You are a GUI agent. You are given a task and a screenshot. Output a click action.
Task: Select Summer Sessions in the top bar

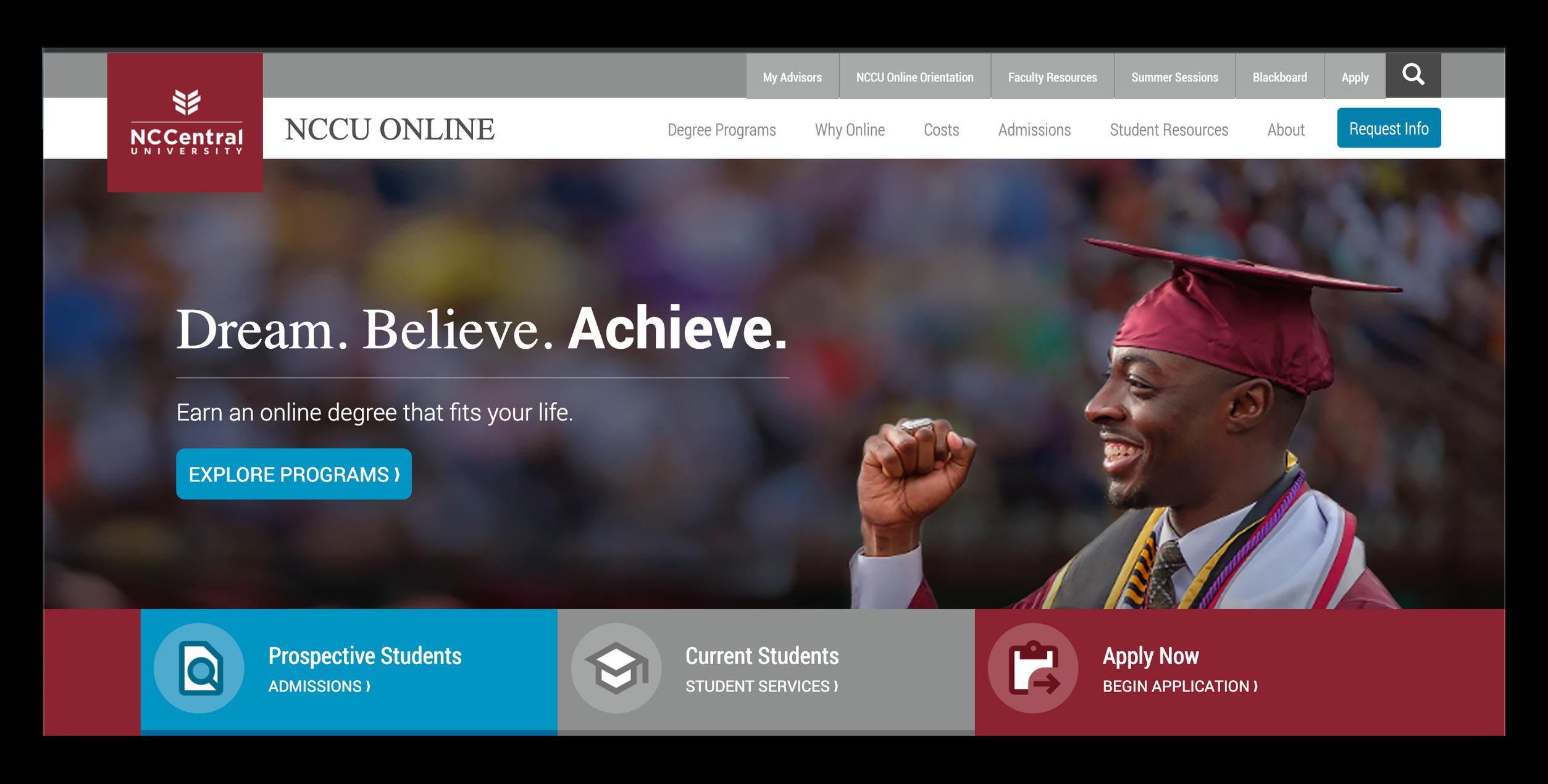pyautogui.click(x=1174, y=77)
